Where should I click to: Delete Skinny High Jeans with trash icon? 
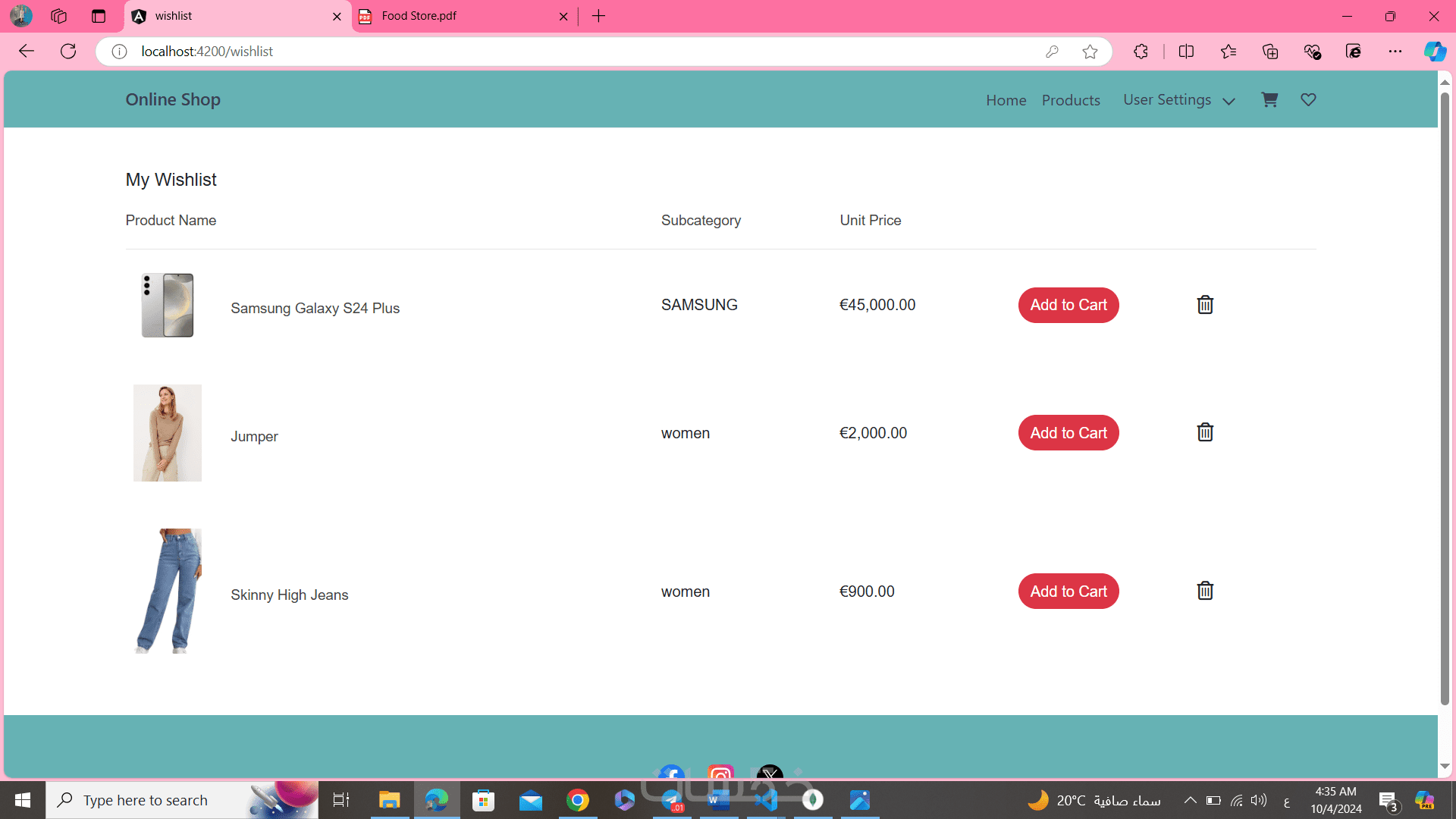1205,591
